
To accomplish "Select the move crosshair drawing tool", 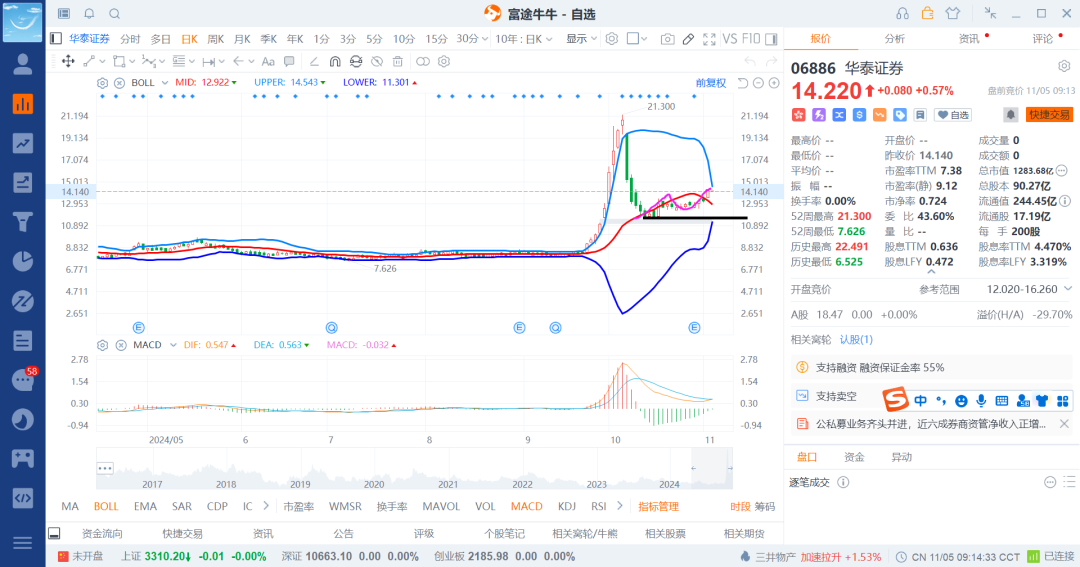I will (68, 61).
